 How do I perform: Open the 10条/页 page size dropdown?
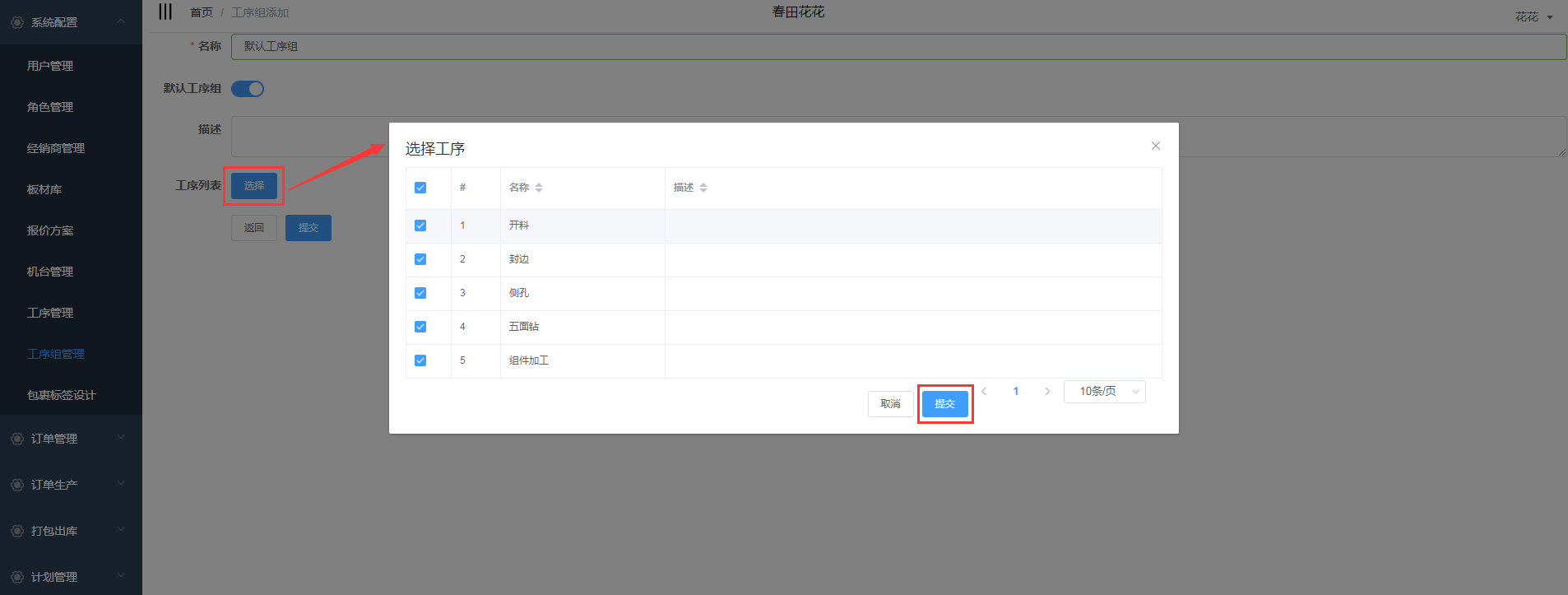pyautogui.click(x=1104, y=392)
